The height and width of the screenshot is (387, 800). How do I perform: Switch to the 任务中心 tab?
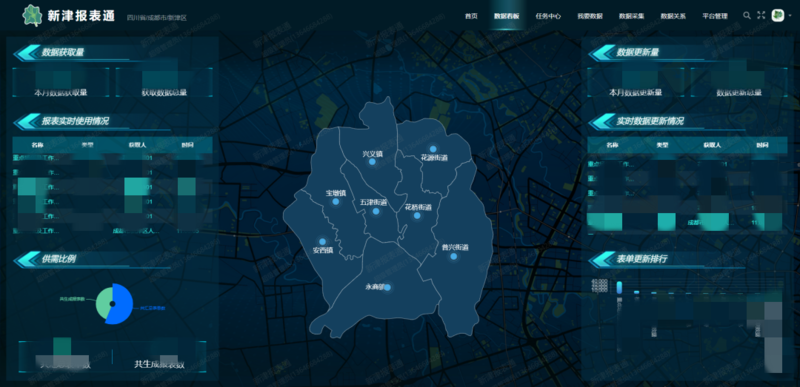point(548,16)
